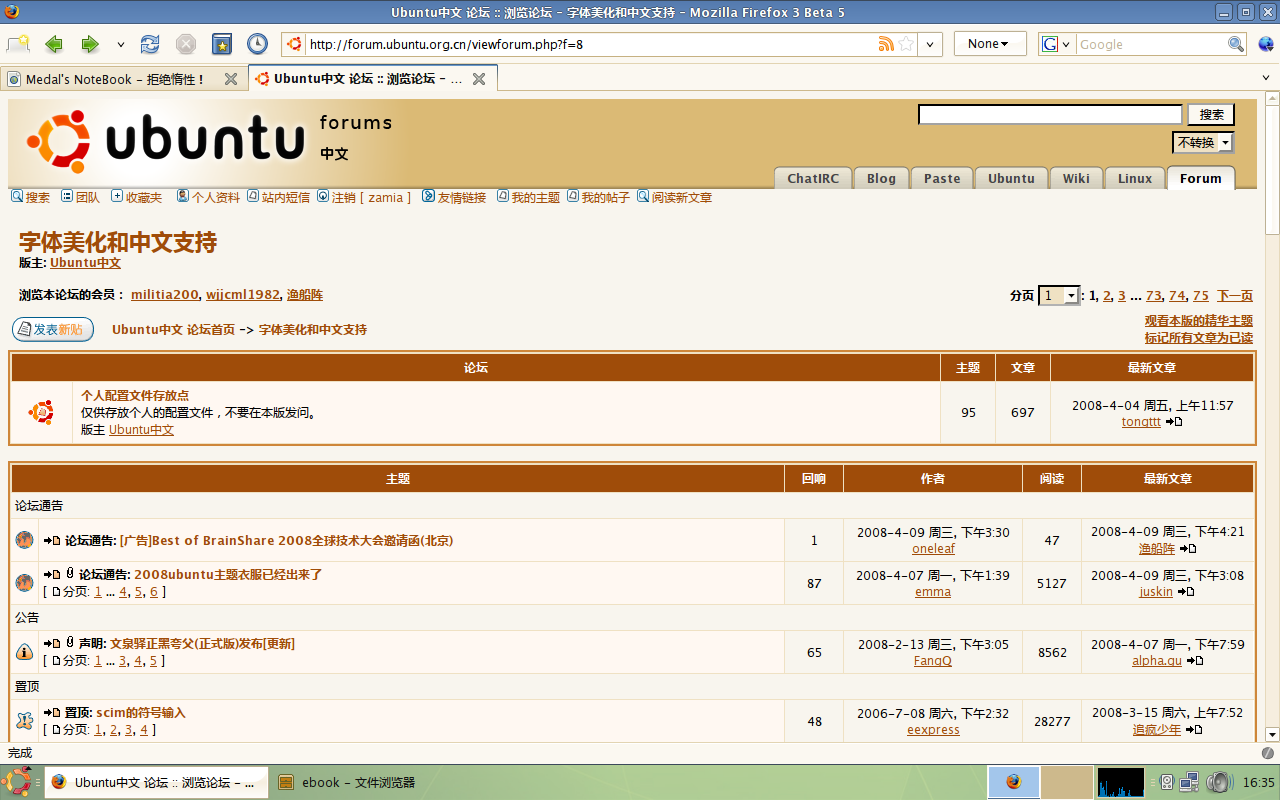Open the list all tabs dropdown
The image size is (1280, 800).
point(1267,79)
